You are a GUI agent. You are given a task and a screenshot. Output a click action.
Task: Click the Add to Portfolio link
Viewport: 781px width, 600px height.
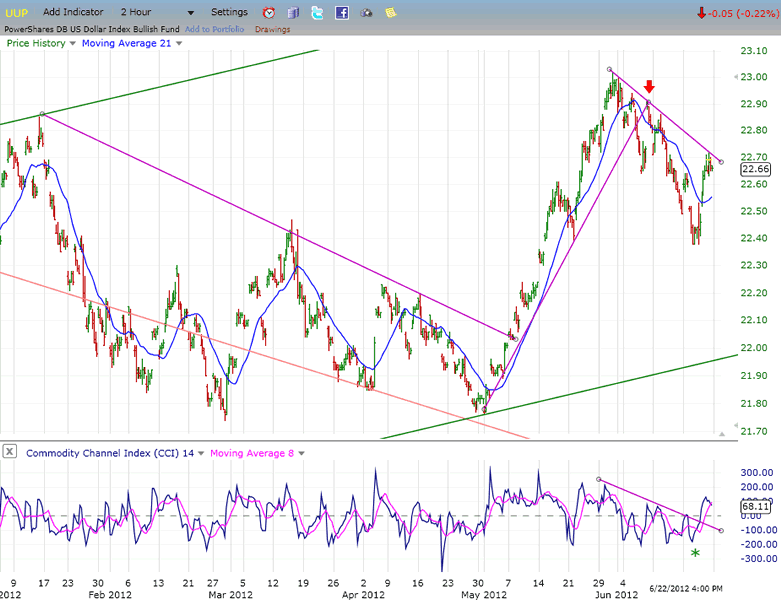tap(215, 29)
